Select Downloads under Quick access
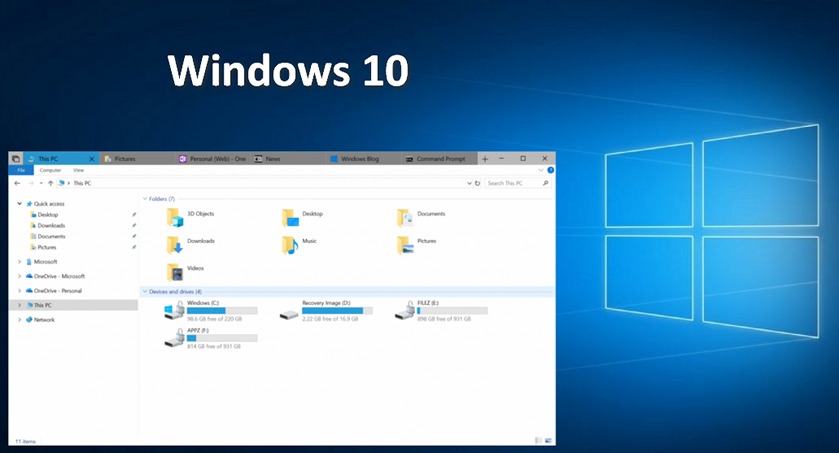The height and width of the screenshot is (453, 839). click(51, 225)
